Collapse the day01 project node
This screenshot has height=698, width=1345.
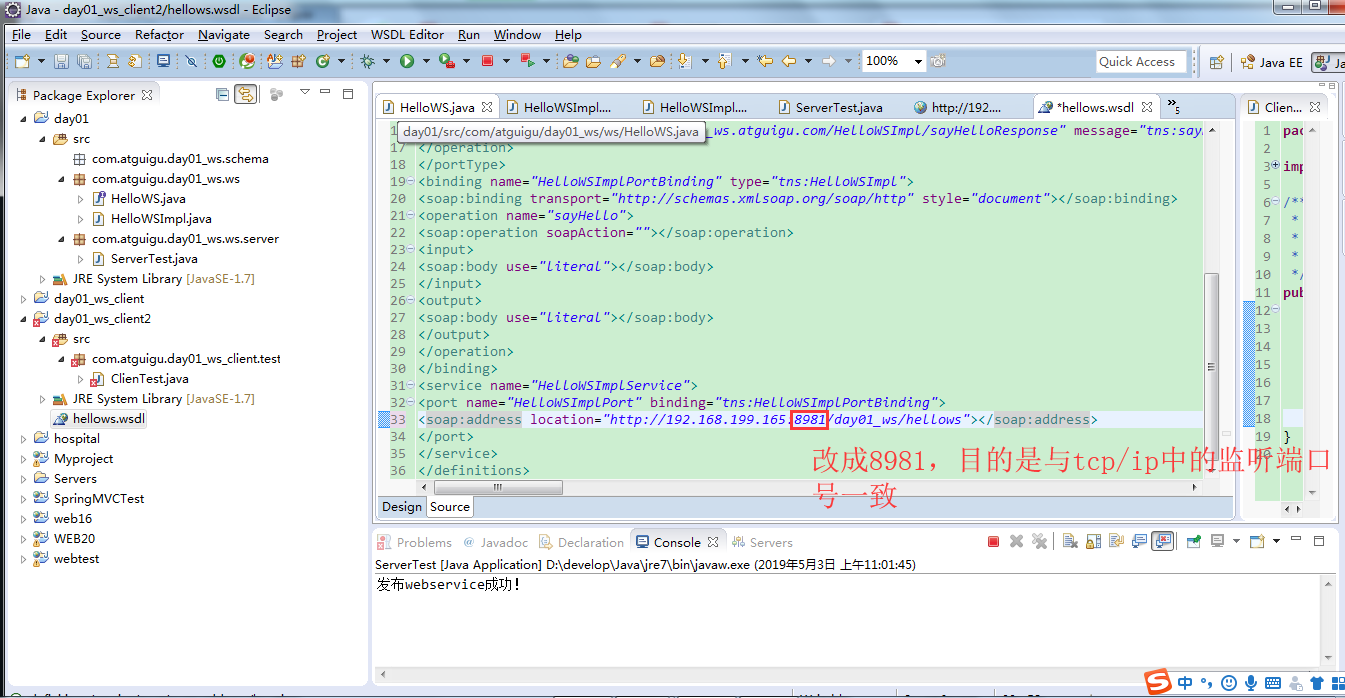(x=24, y=118)
